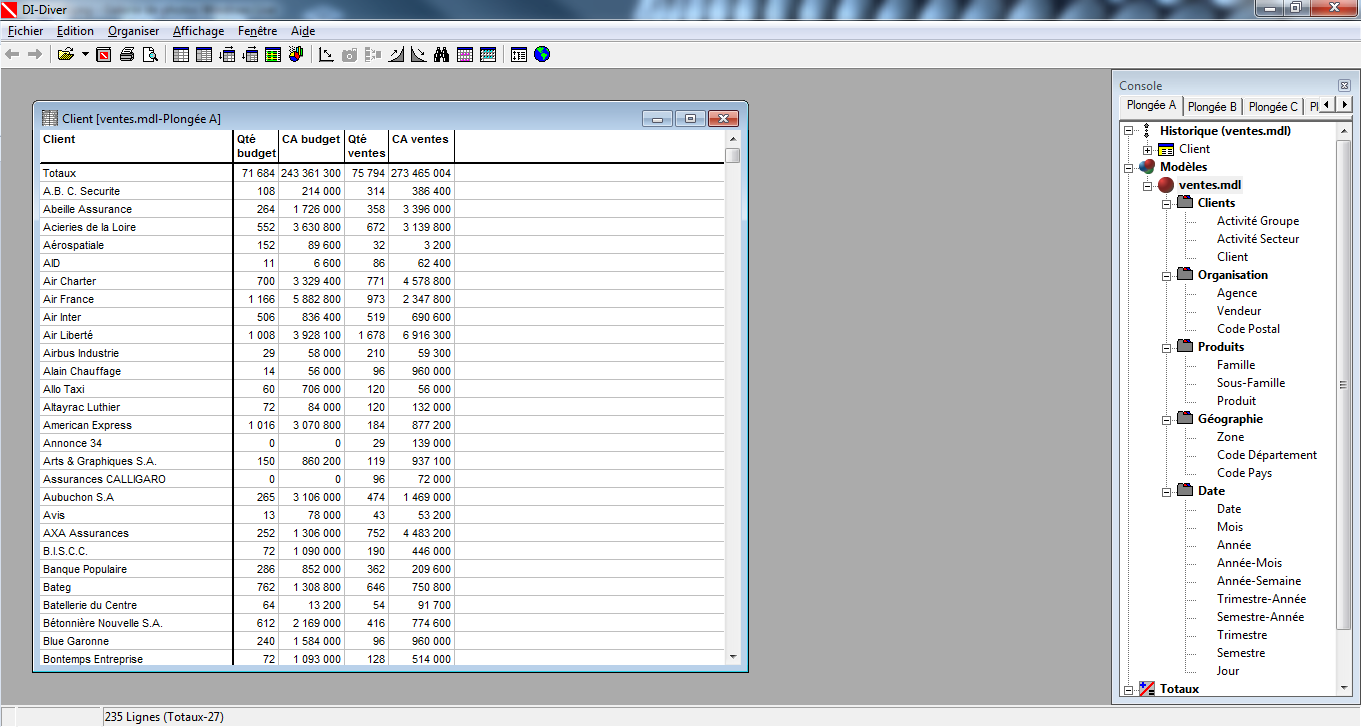This screenshot has height=727, width=1361.
Task: Click the table icon in Client window title
Action: [x=49, y=118]
